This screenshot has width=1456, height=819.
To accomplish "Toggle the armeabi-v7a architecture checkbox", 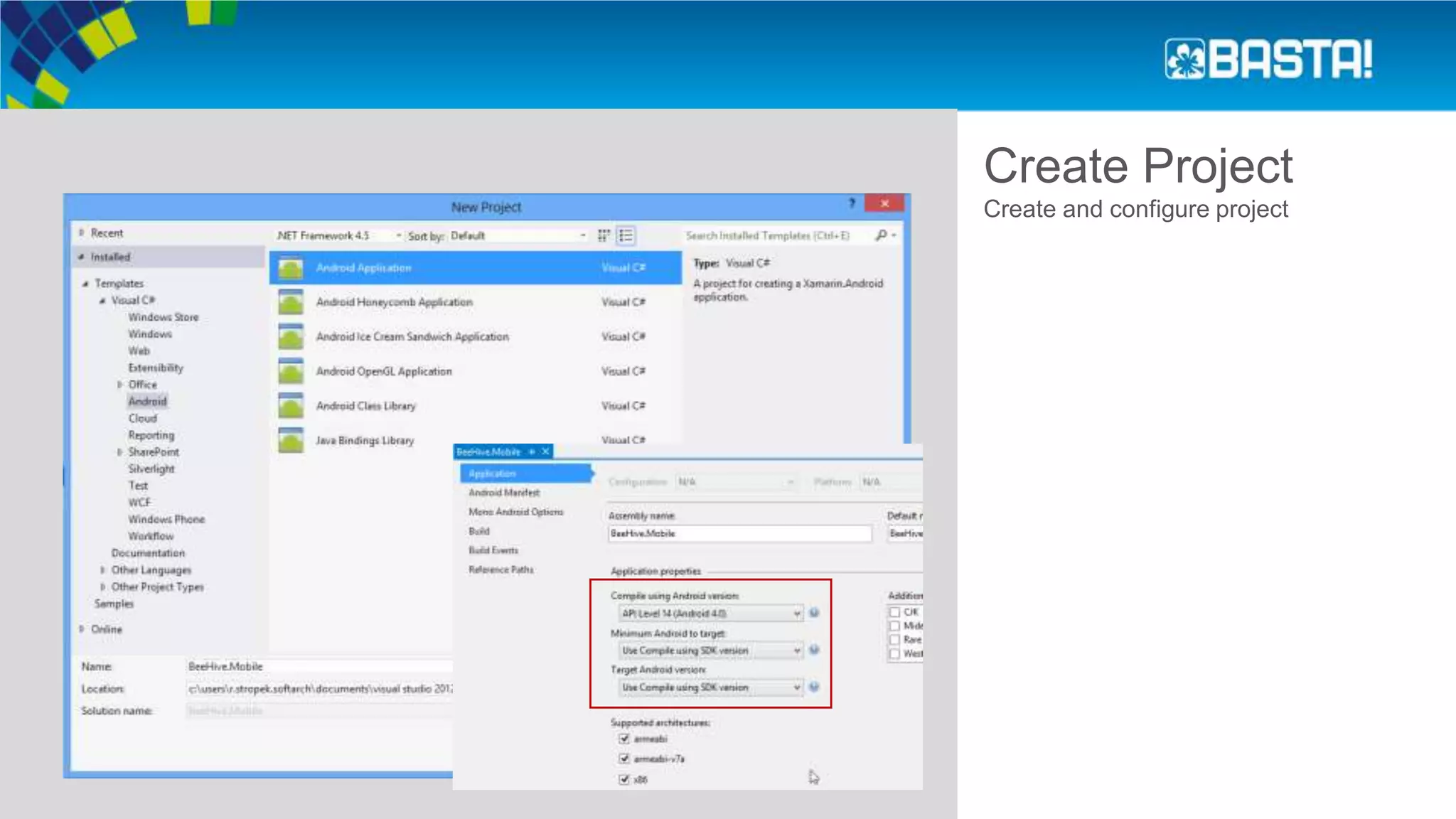I will pyautogui.click(x=624, y=759).
